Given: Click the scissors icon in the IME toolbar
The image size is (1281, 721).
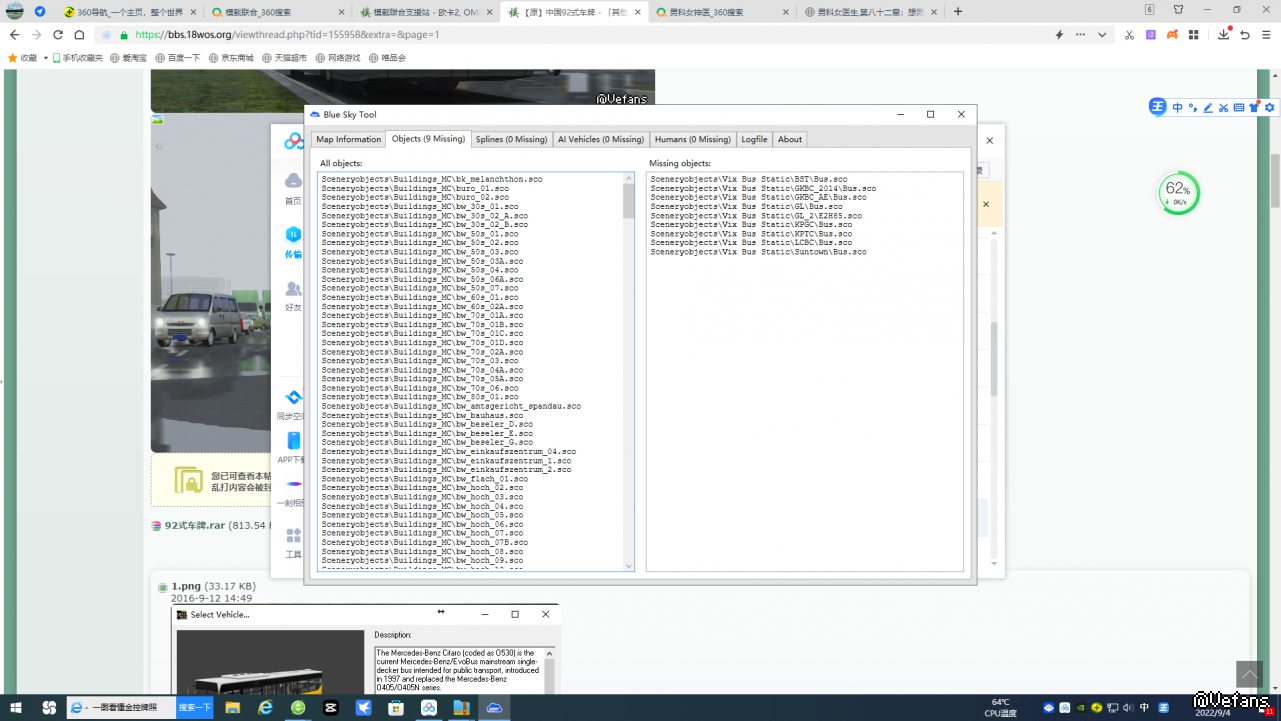Looking at the screenshot, I should click(1223, 108).
